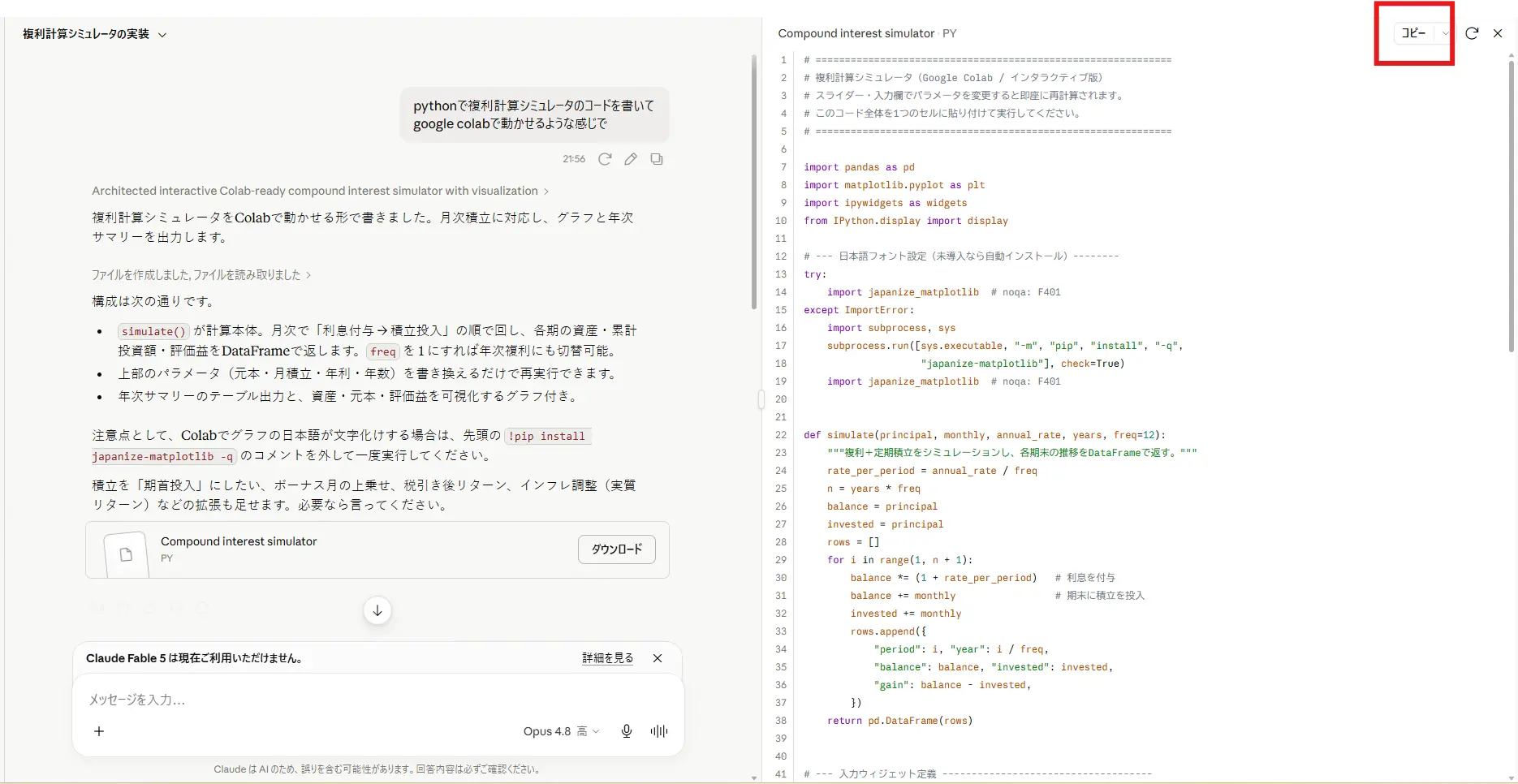Click the 'import matplotlib.pyplot as plt' line
The image size is (1518, 784).
tap(895, 185)
